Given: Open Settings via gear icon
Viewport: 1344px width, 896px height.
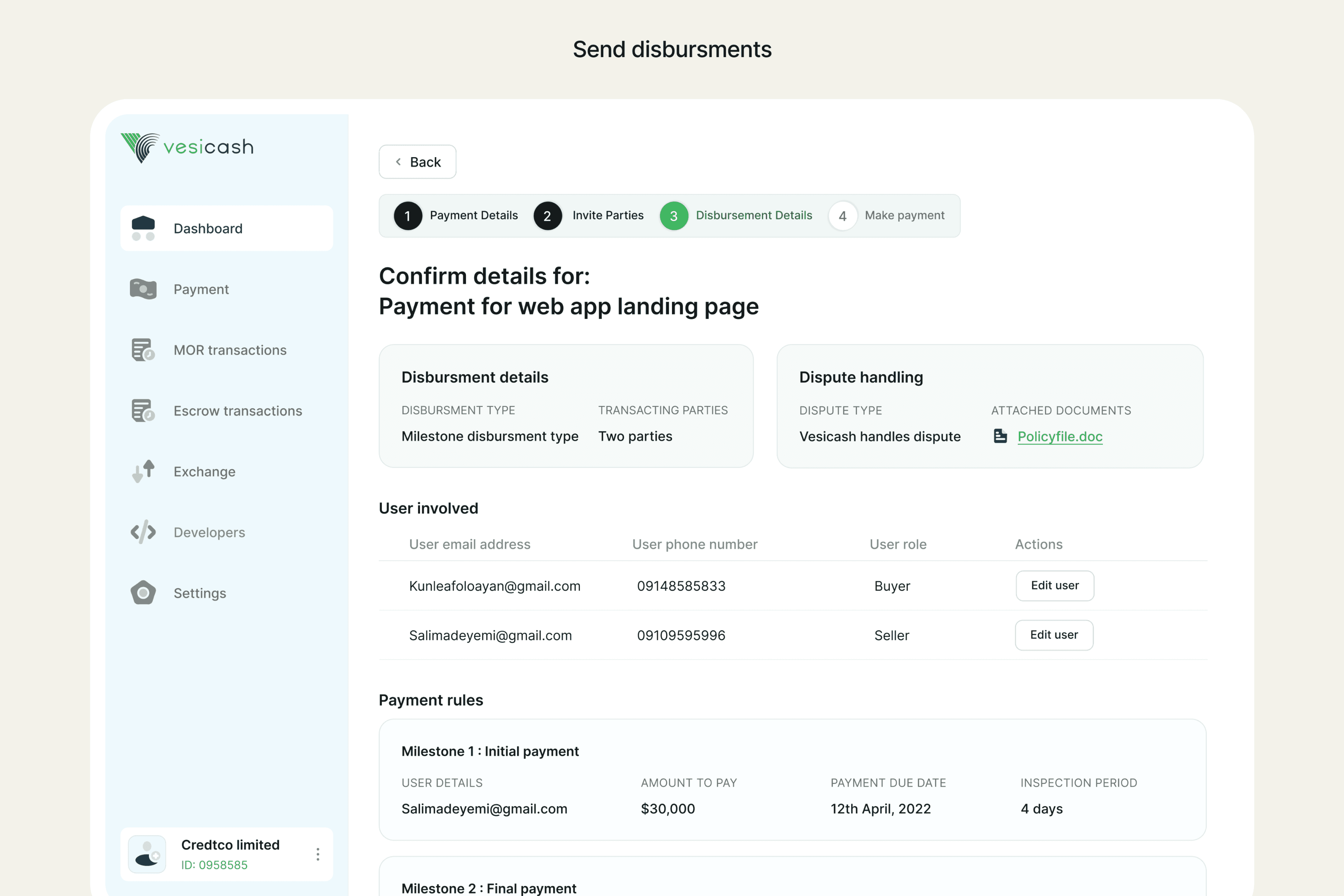Looking at the screenshot, I should [143, 592].
